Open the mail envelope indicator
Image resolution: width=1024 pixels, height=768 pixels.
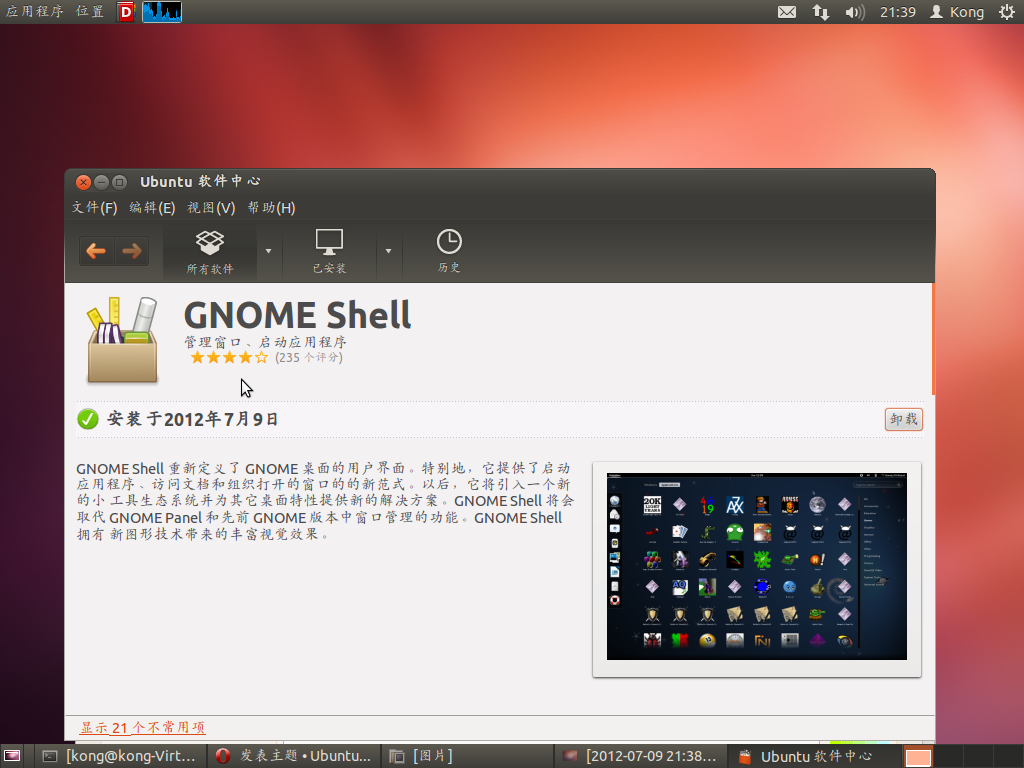point(787,12)
